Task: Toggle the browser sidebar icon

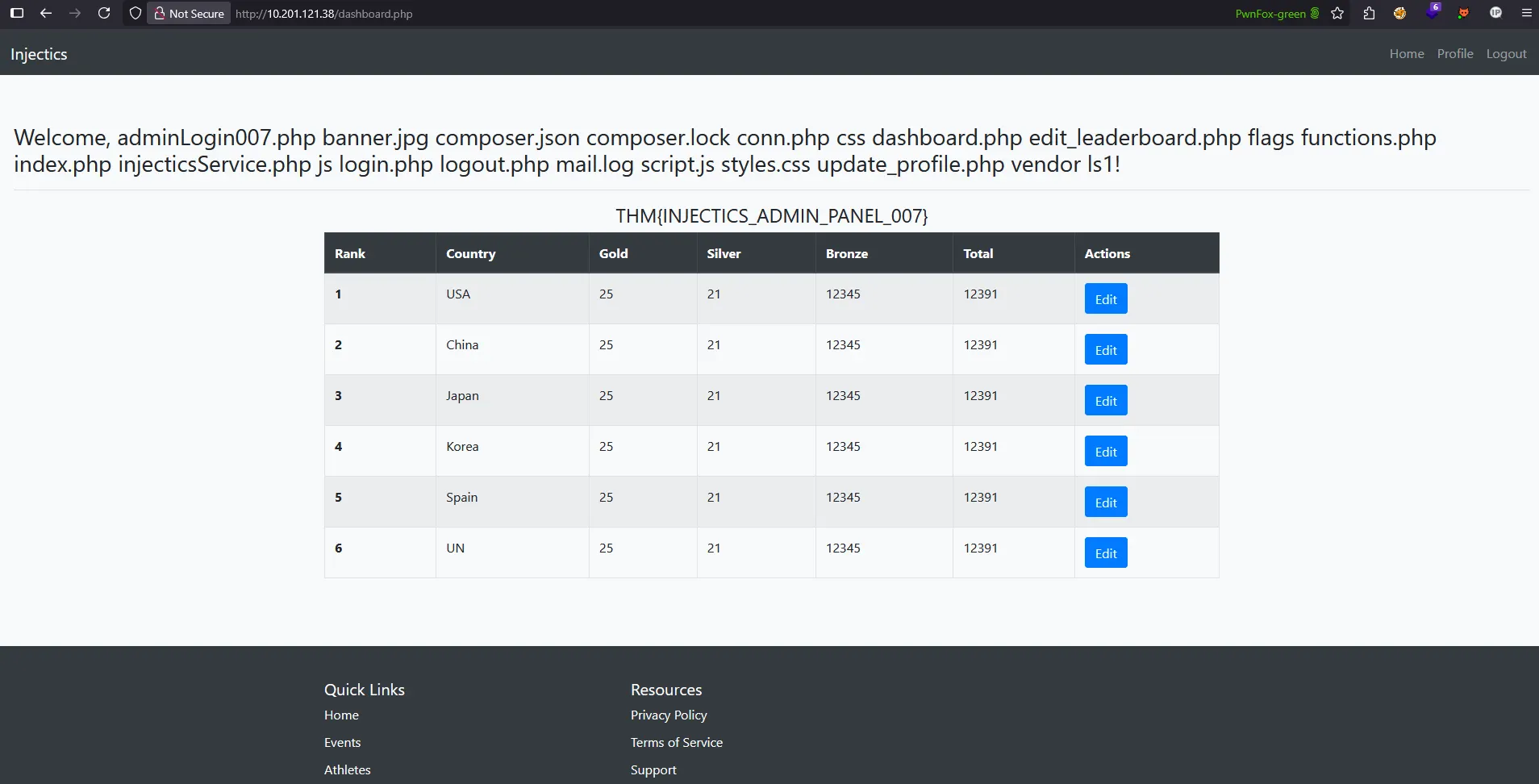Action: (16, 13)
